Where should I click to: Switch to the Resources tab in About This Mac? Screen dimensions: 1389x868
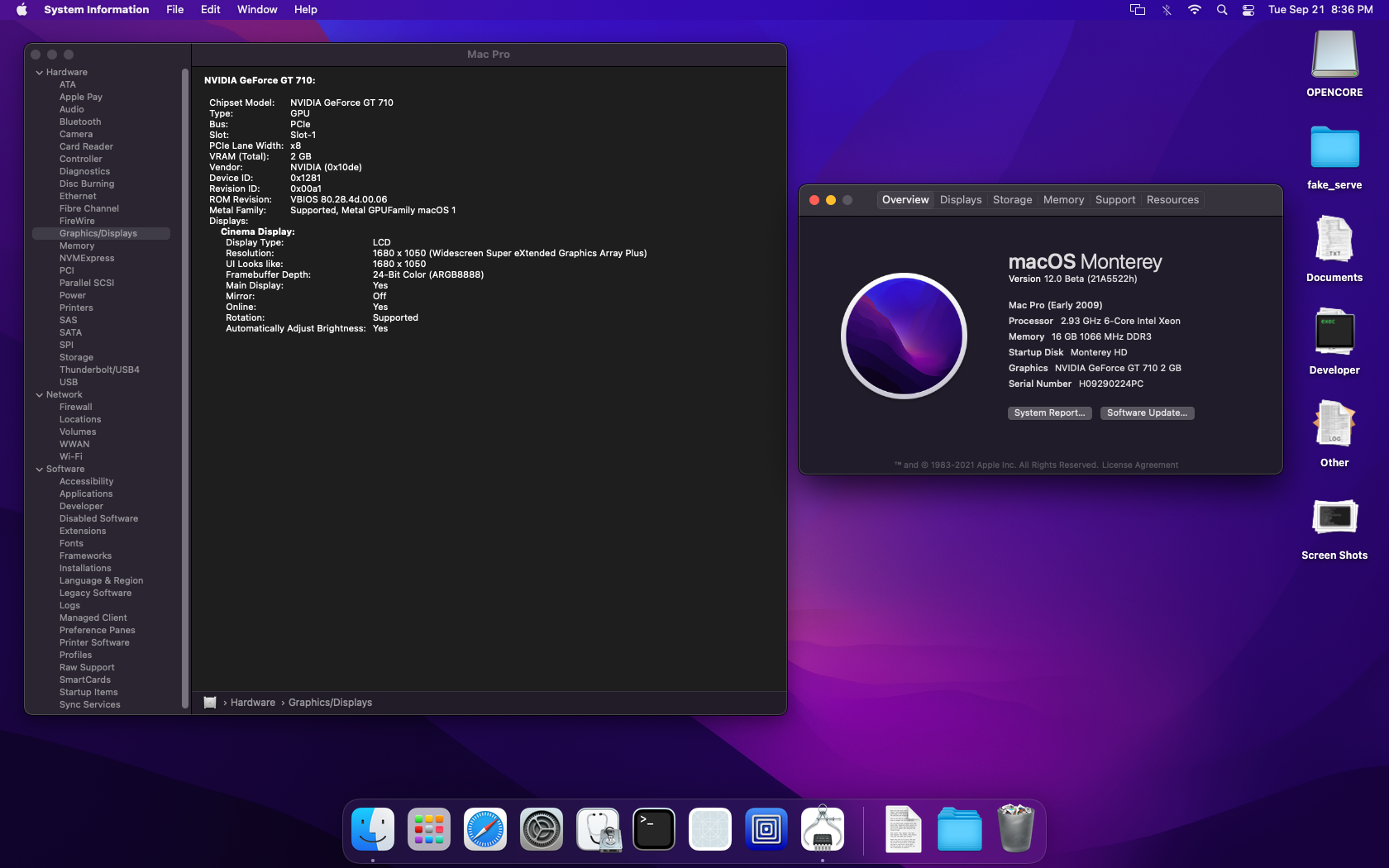1172,199
